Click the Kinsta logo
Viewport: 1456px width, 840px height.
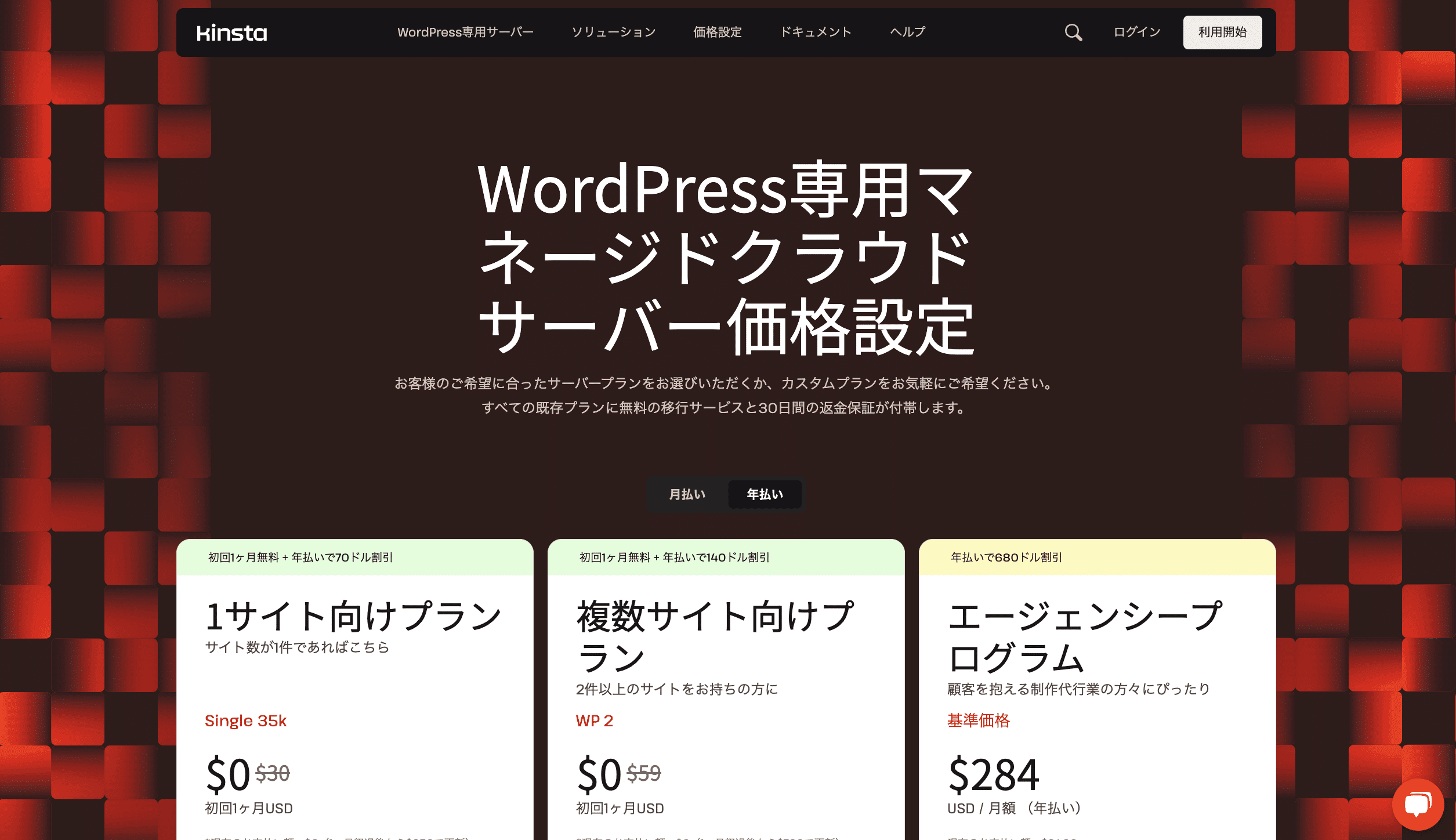[x=232, y=33]
